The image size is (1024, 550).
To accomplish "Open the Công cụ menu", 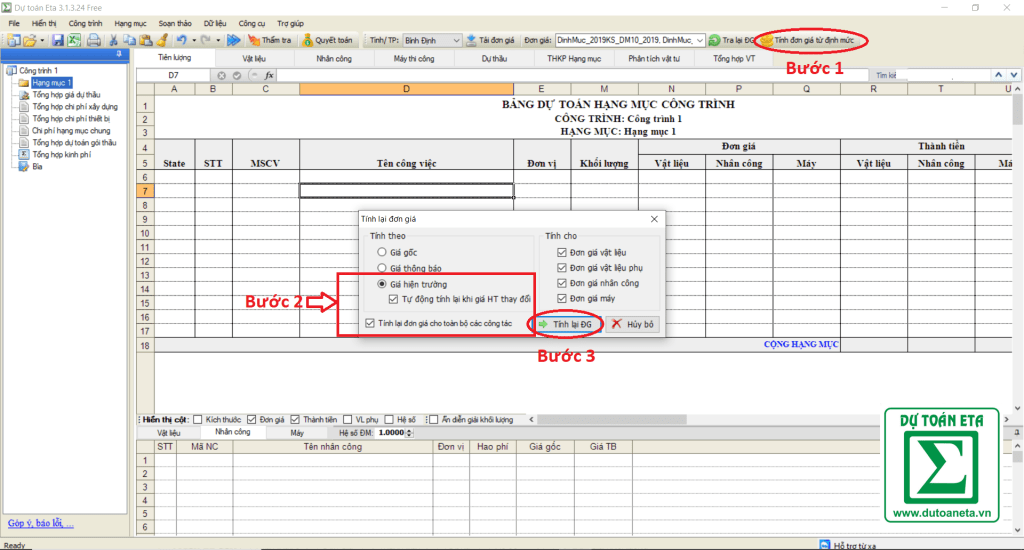I will click(251, 24).
